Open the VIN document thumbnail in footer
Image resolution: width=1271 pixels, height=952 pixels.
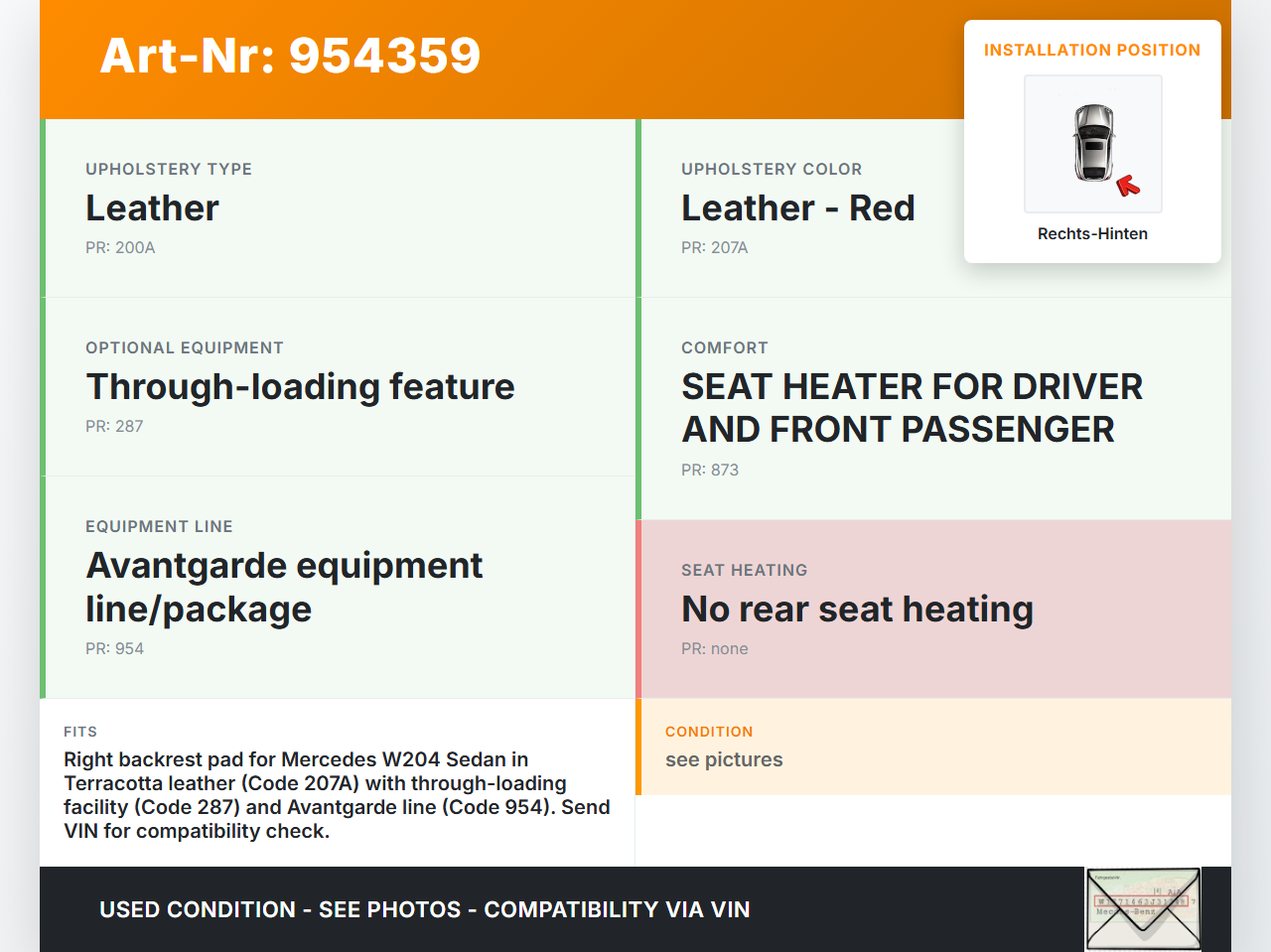1143,909
